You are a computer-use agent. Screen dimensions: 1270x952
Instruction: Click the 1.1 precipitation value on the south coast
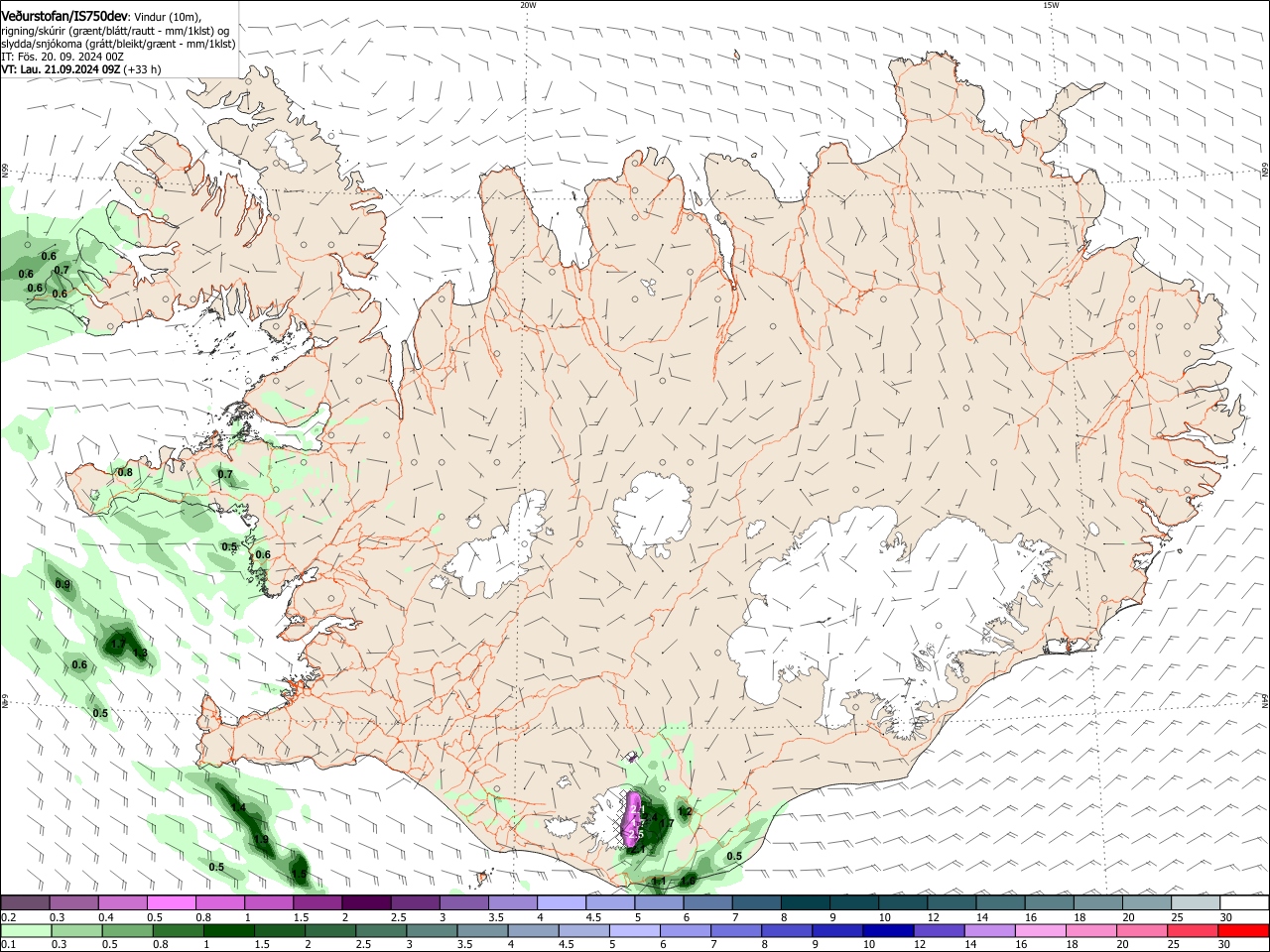pos(659,881)
